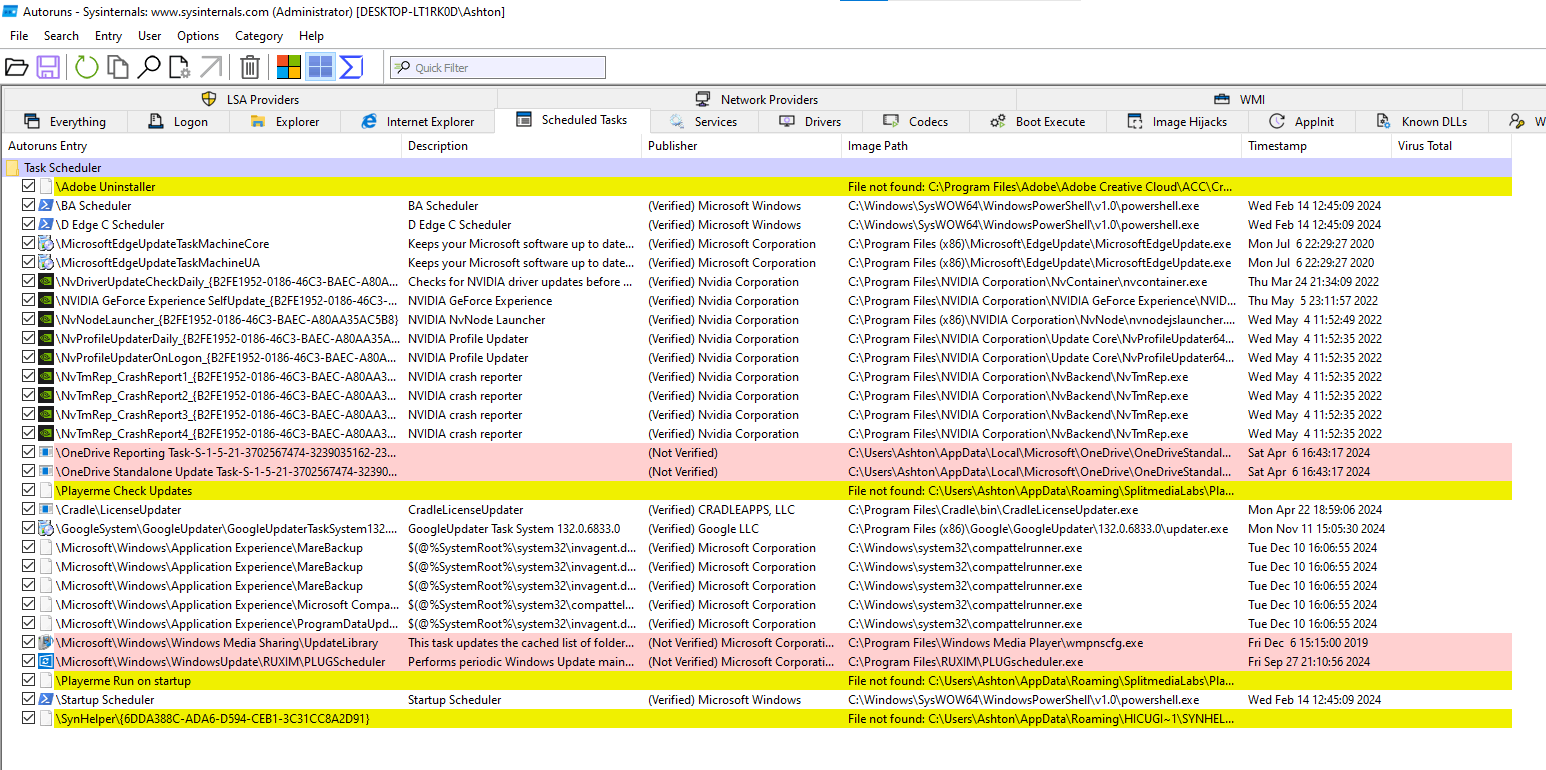
Task: Switch to the Everything tab
Action: pyautogui.click(x=65, y=122)
